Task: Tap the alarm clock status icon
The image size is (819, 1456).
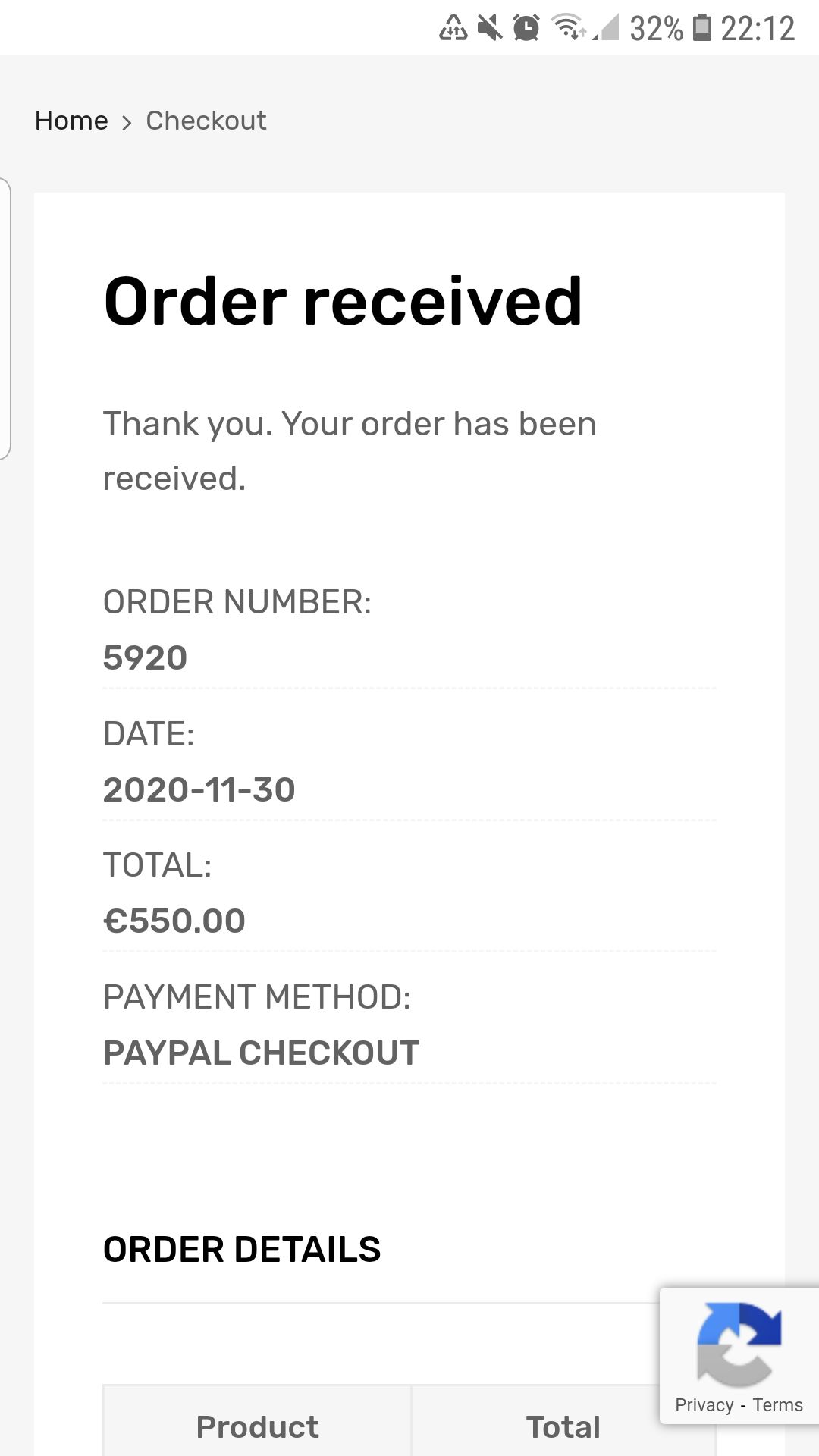Action: 526,28
